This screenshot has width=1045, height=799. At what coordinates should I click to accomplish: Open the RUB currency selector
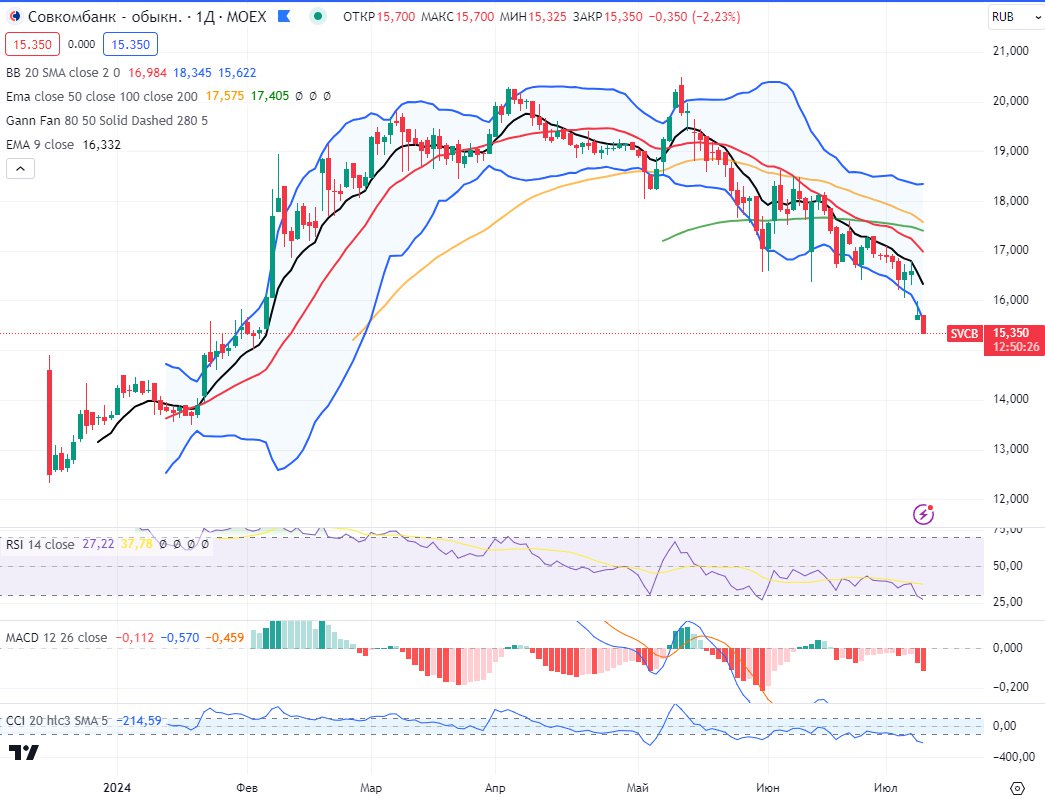[x=1016, y=17]
